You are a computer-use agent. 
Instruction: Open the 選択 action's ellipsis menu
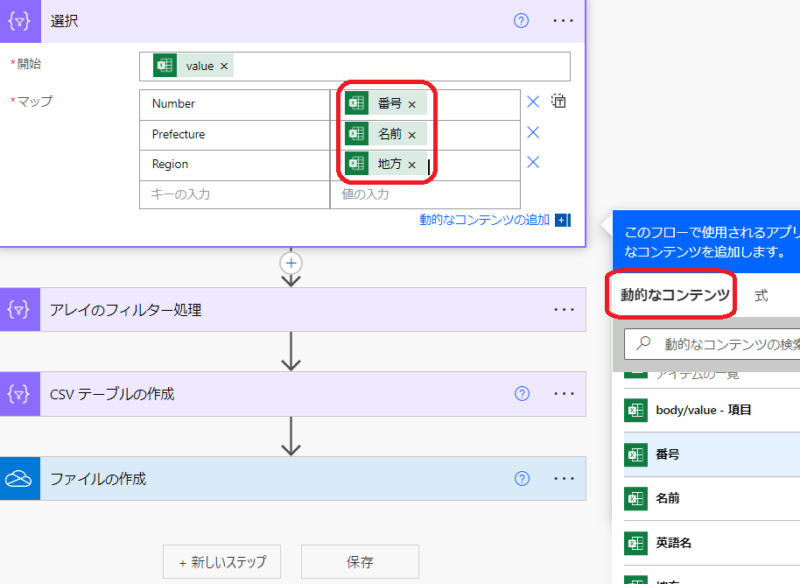click(x=564, y=21)
